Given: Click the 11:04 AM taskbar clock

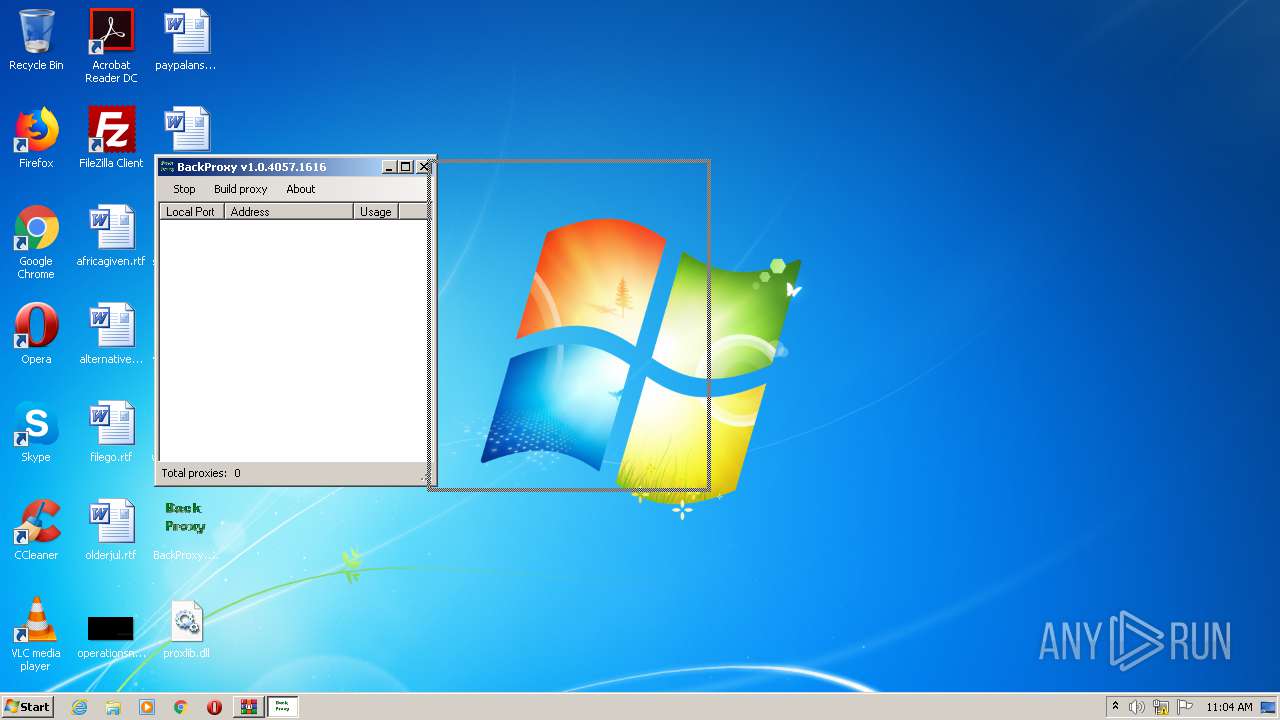Looking at the screenshot, I should point(1229,707).
